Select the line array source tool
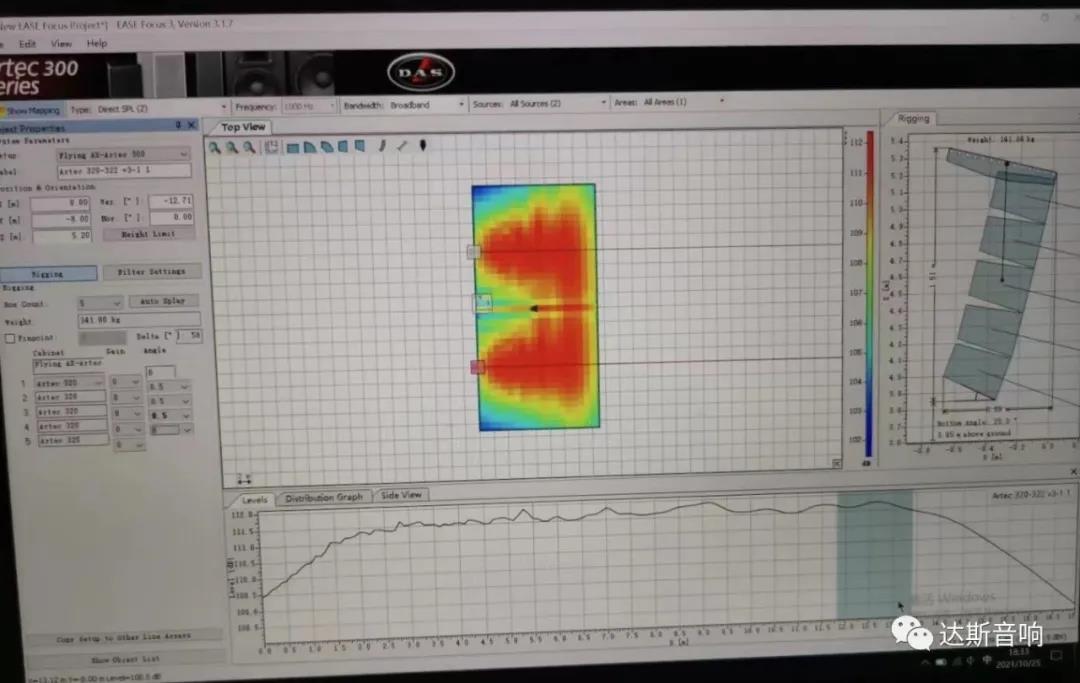 pos(382,146)
